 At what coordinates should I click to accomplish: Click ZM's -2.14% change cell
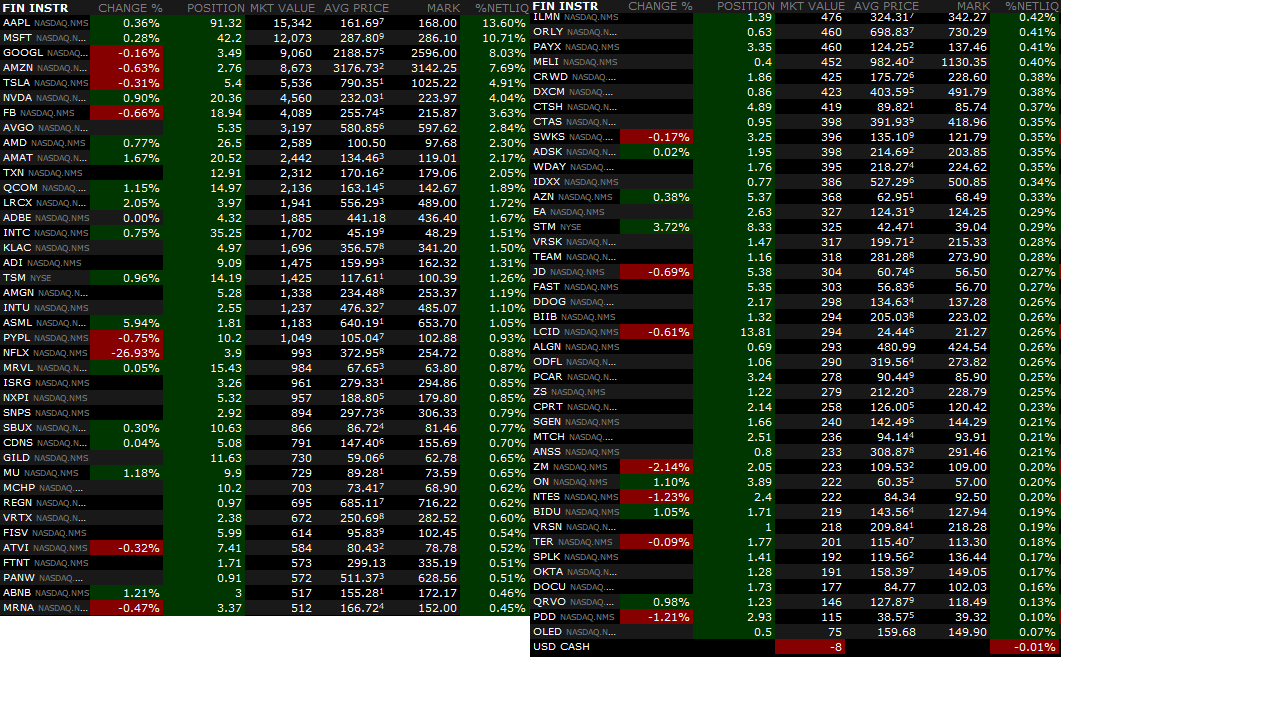point(656,466)
